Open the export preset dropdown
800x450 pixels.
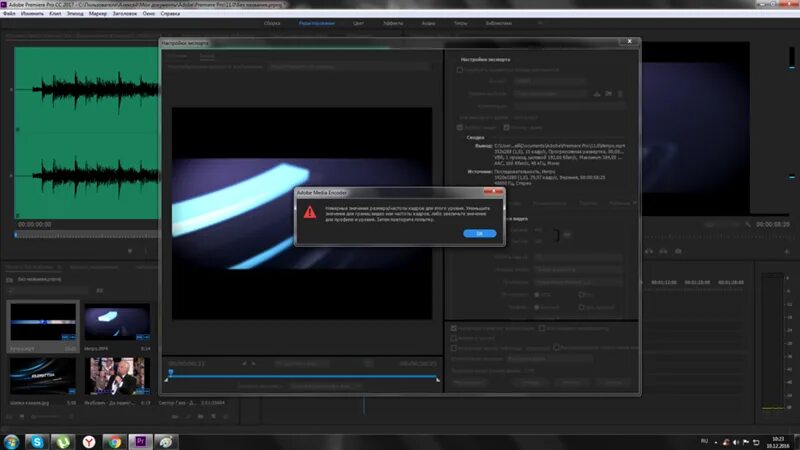[x=551, y=94]
